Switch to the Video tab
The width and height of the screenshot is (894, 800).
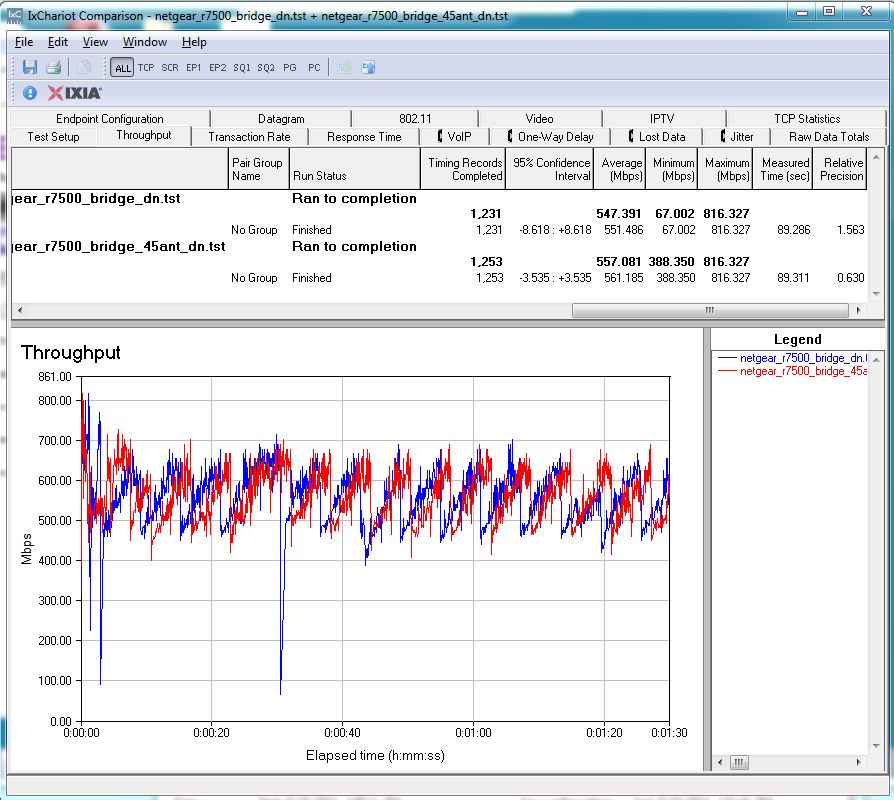pos(539,119)
